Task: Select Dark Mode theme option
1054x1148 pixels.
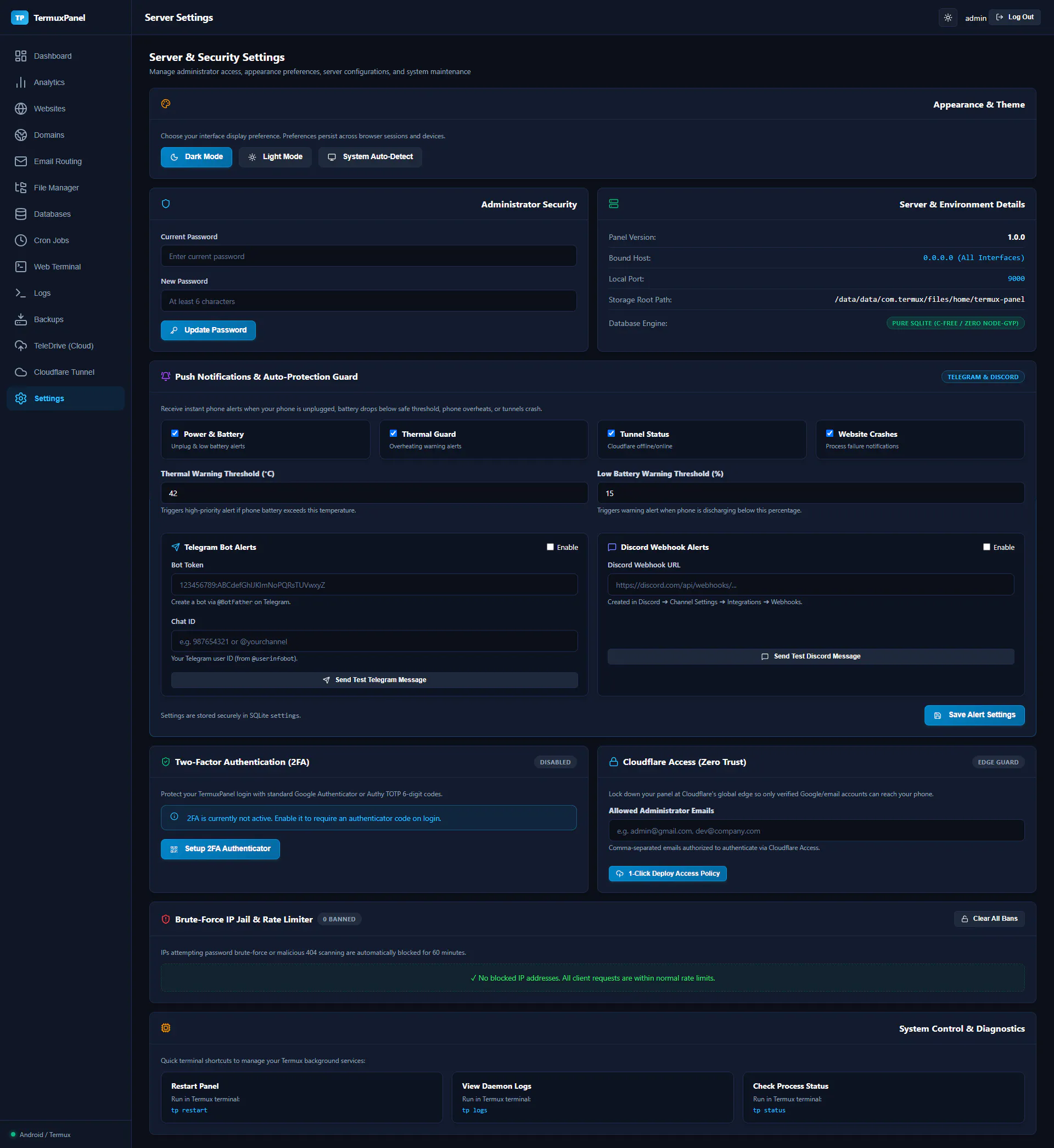Action: click(x=196, y=157)
